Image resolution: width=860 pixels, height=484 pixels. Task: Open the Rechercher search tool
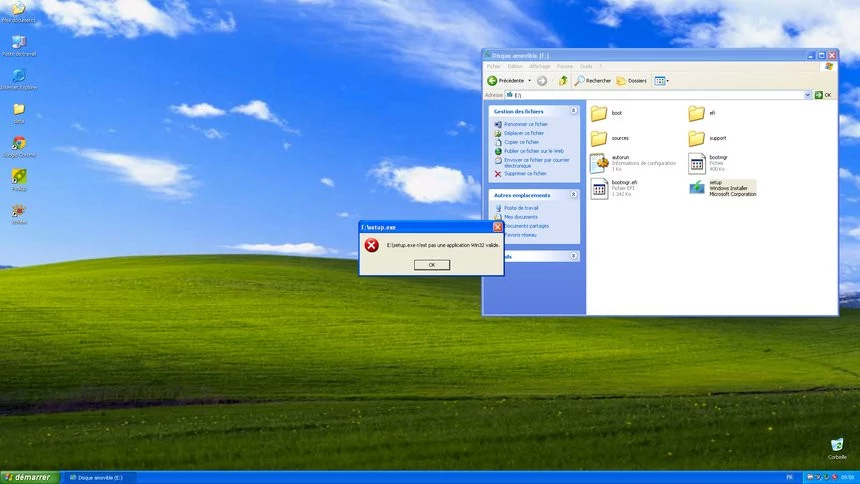pyautogui.click(x=592, y=81)
